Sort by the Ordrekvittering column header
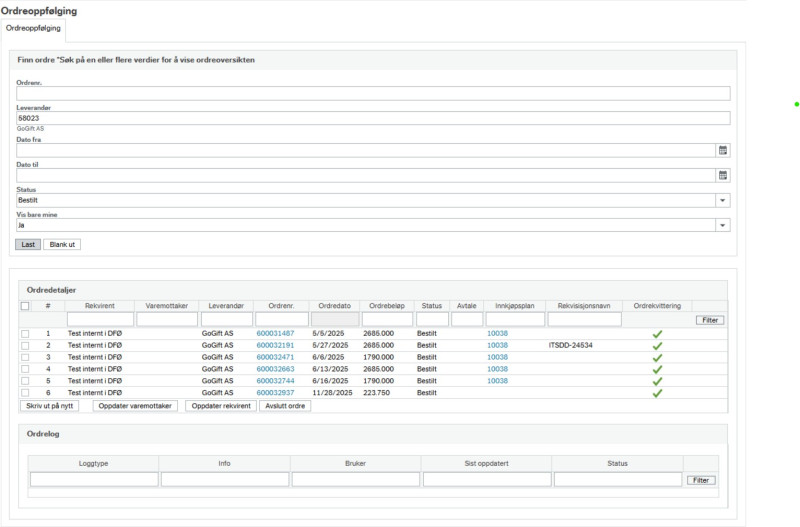The image size is (800, 527). point(657,306)
